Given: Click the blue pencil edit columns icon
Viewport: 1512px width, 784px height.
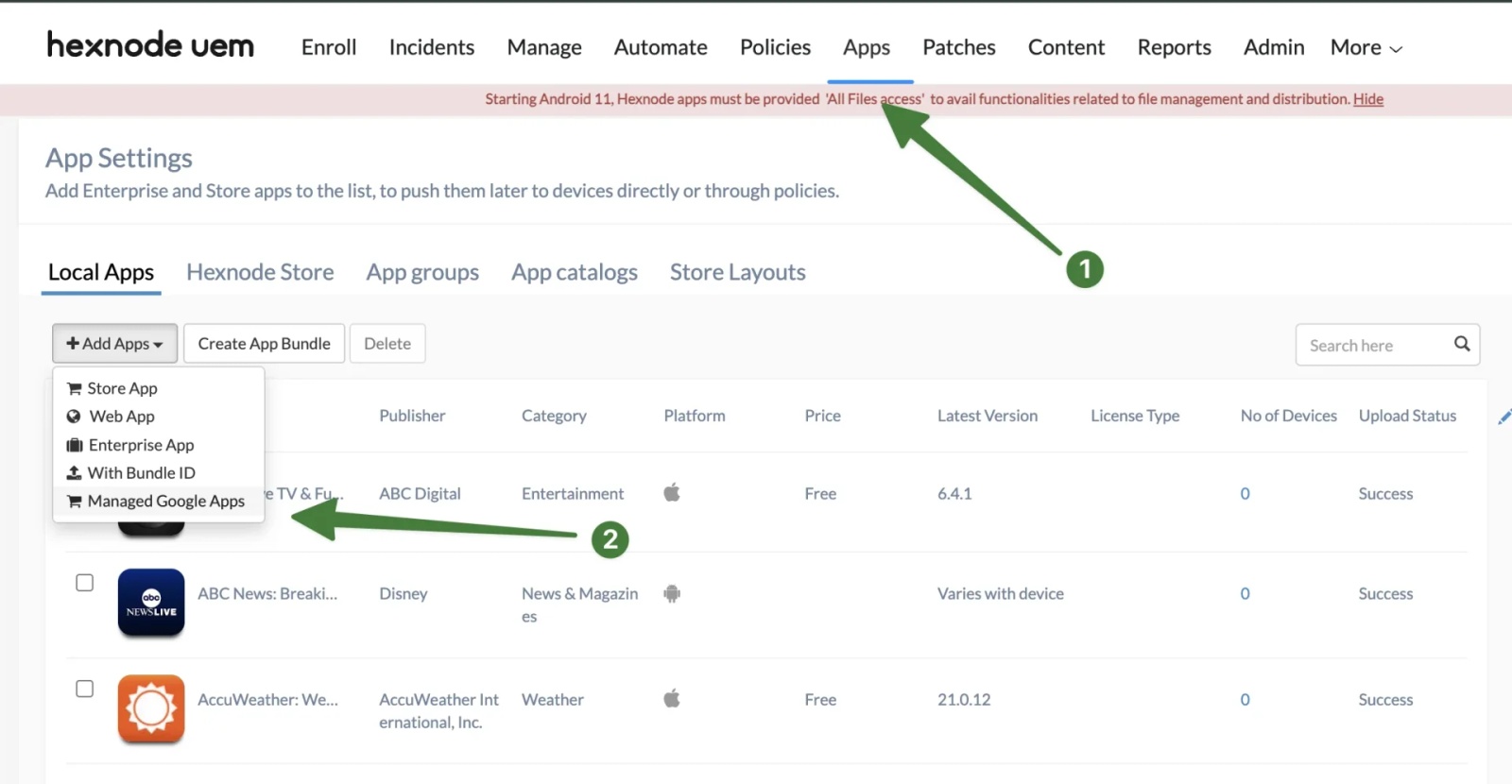Looking at the screenshot, I should [x=1504, y=417].
